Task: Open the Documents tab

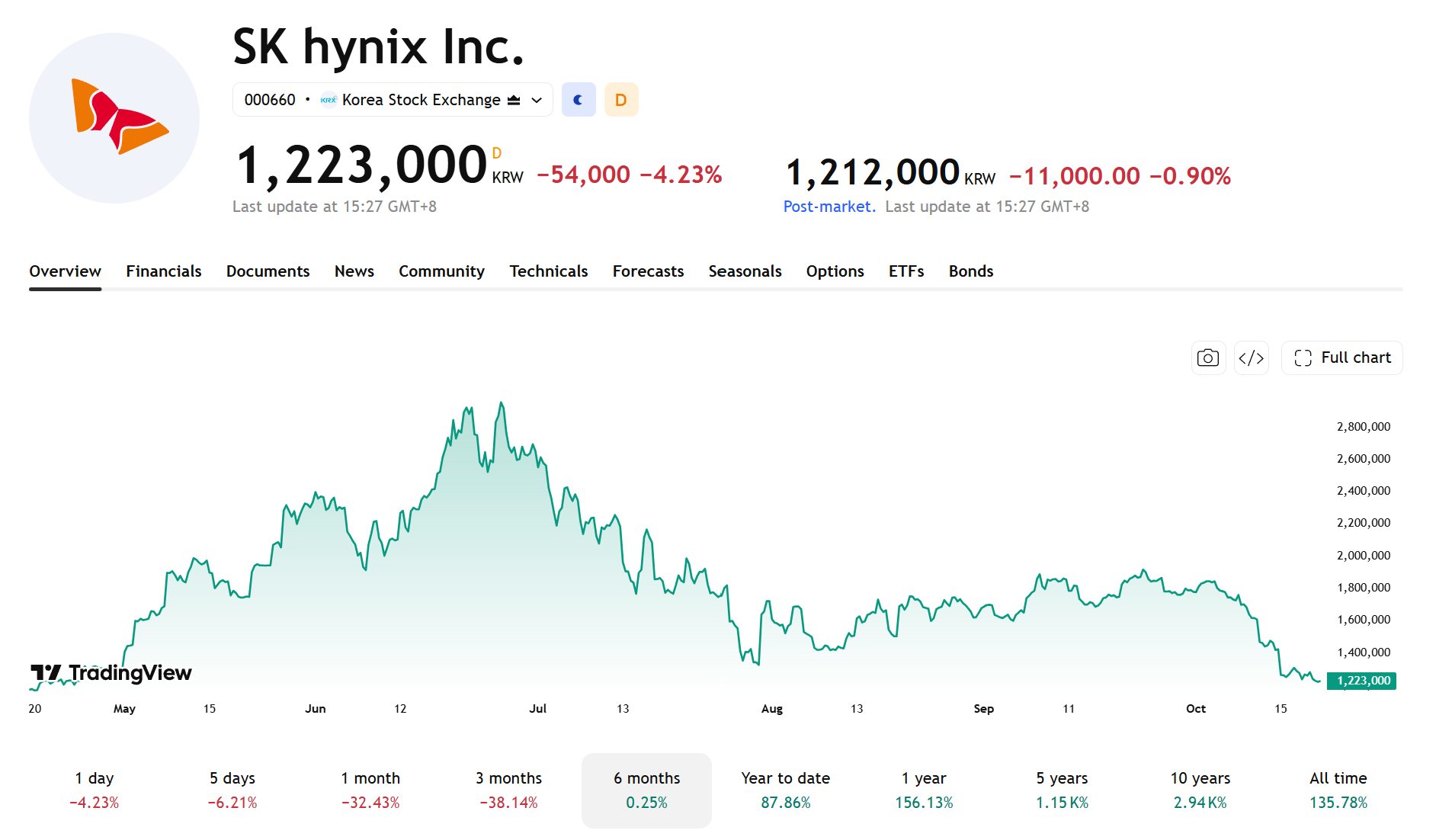Action: (x=268, y=271)
